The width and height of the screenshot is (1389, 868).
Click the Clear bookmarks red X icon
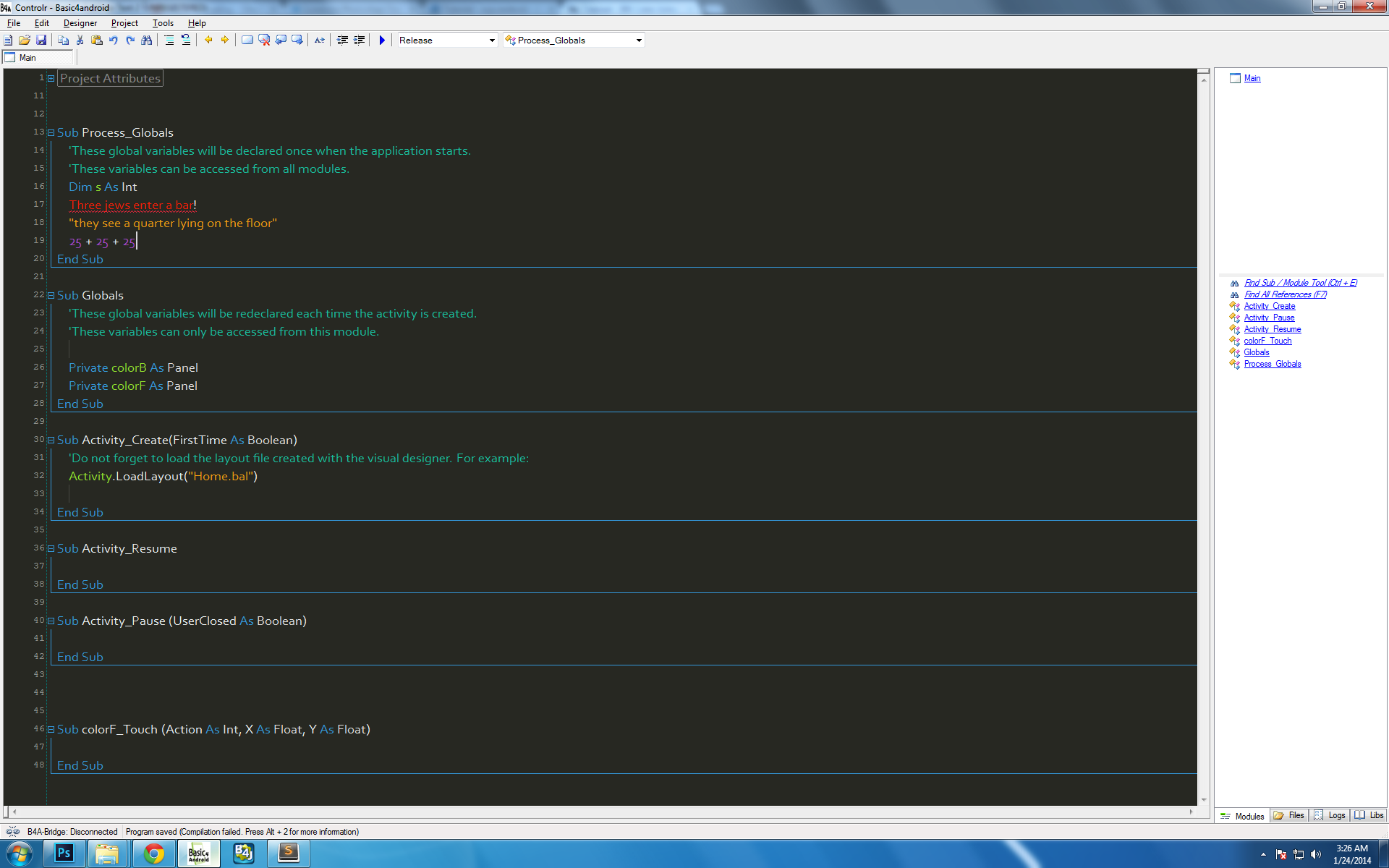click(264, 41)
